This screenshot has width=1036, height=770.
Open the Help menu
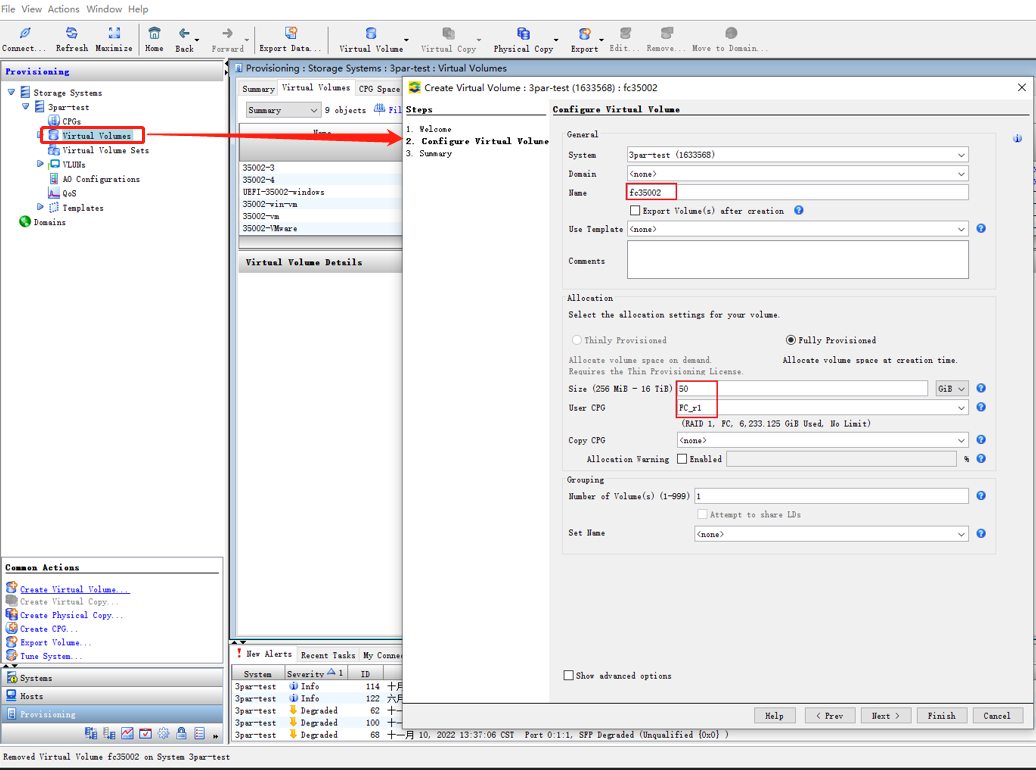[138, 9]
